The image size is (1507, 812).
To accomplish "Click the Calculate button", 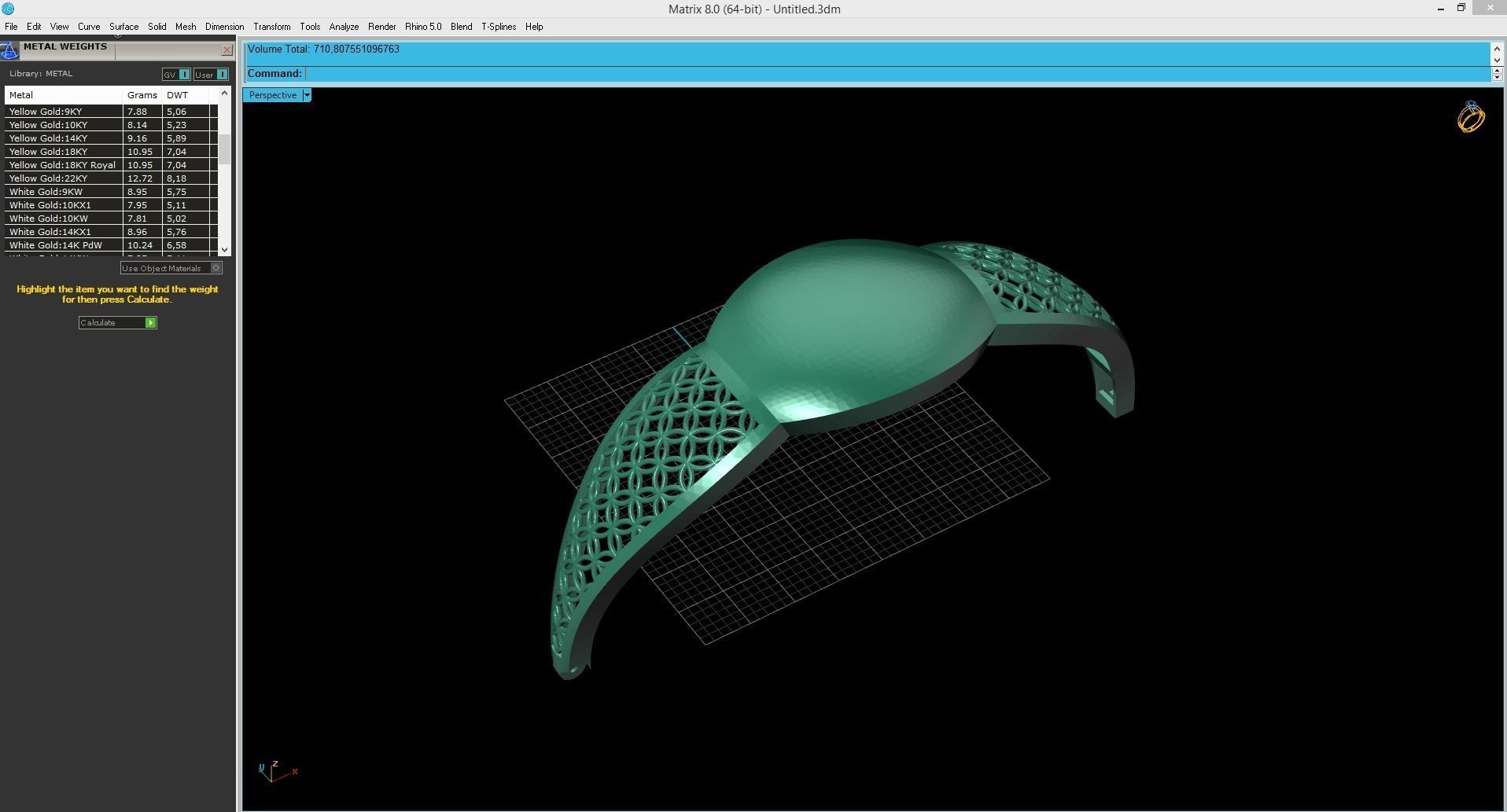I will (118, 322).
